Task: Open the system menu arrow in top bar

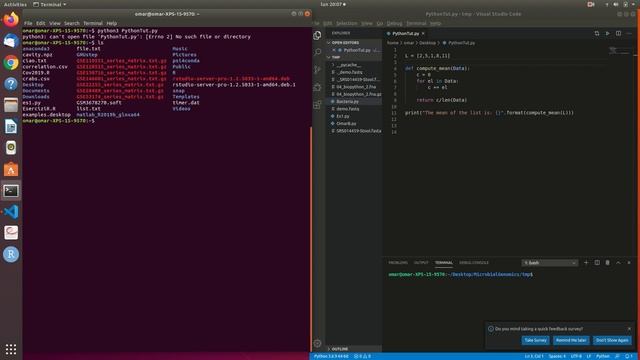Action: [634, 4]
